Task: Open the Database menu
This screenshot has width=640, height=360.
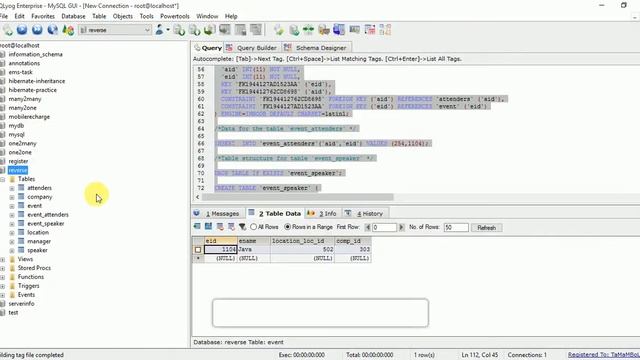Action: point(73,16)
